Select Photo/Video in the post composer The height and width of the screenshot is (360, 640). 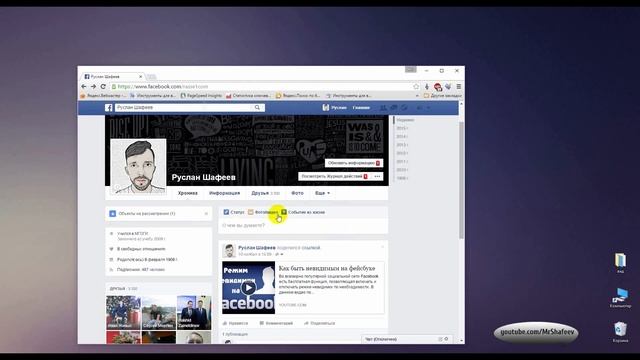click(263, 212)
